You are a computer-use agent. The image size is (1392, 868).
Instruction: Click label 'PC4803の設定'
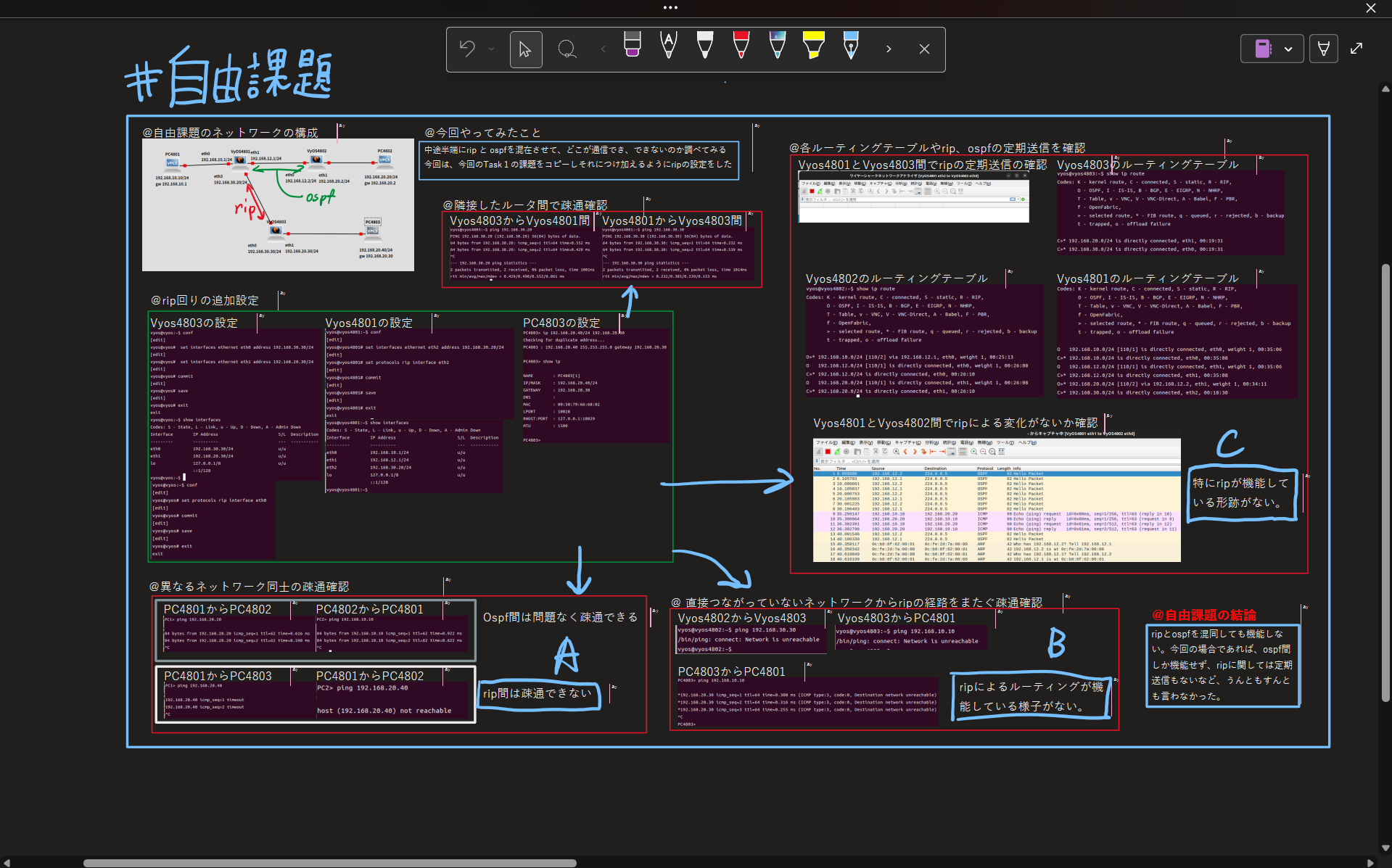pos(561,323)
